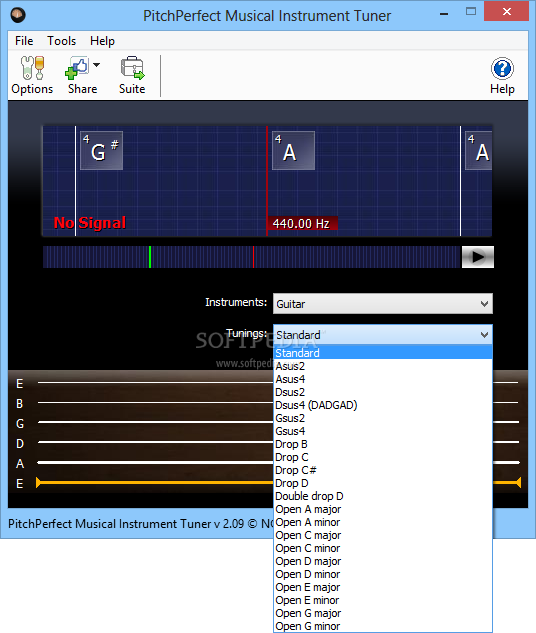Pick Open D major tuning
This screenshot has width=536, height=633.
coord(383,561)
